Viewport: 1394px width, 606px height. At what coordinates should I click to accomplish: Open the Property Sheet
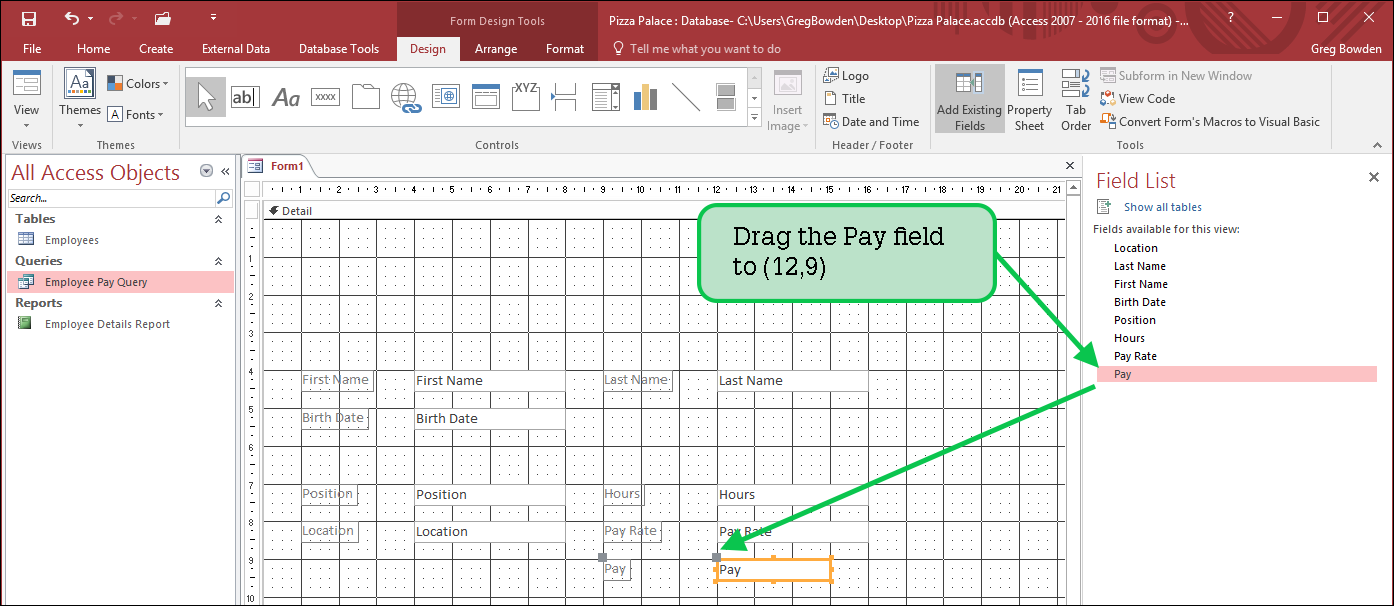(x=1029, y=100)
